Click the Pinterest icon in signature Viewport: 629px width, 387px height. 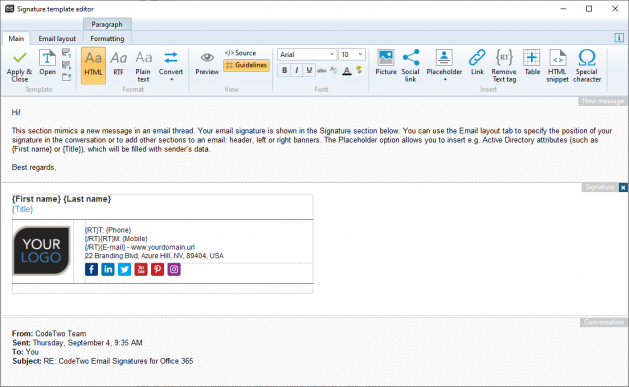pyautogui.click(x=157, y=269)
